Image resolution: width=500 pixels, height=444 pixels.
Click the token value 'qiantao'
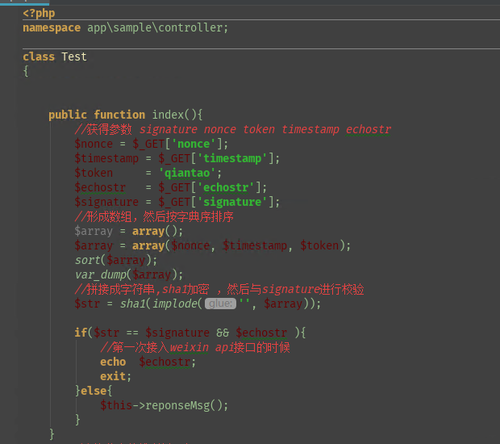(x=187, y=173)
